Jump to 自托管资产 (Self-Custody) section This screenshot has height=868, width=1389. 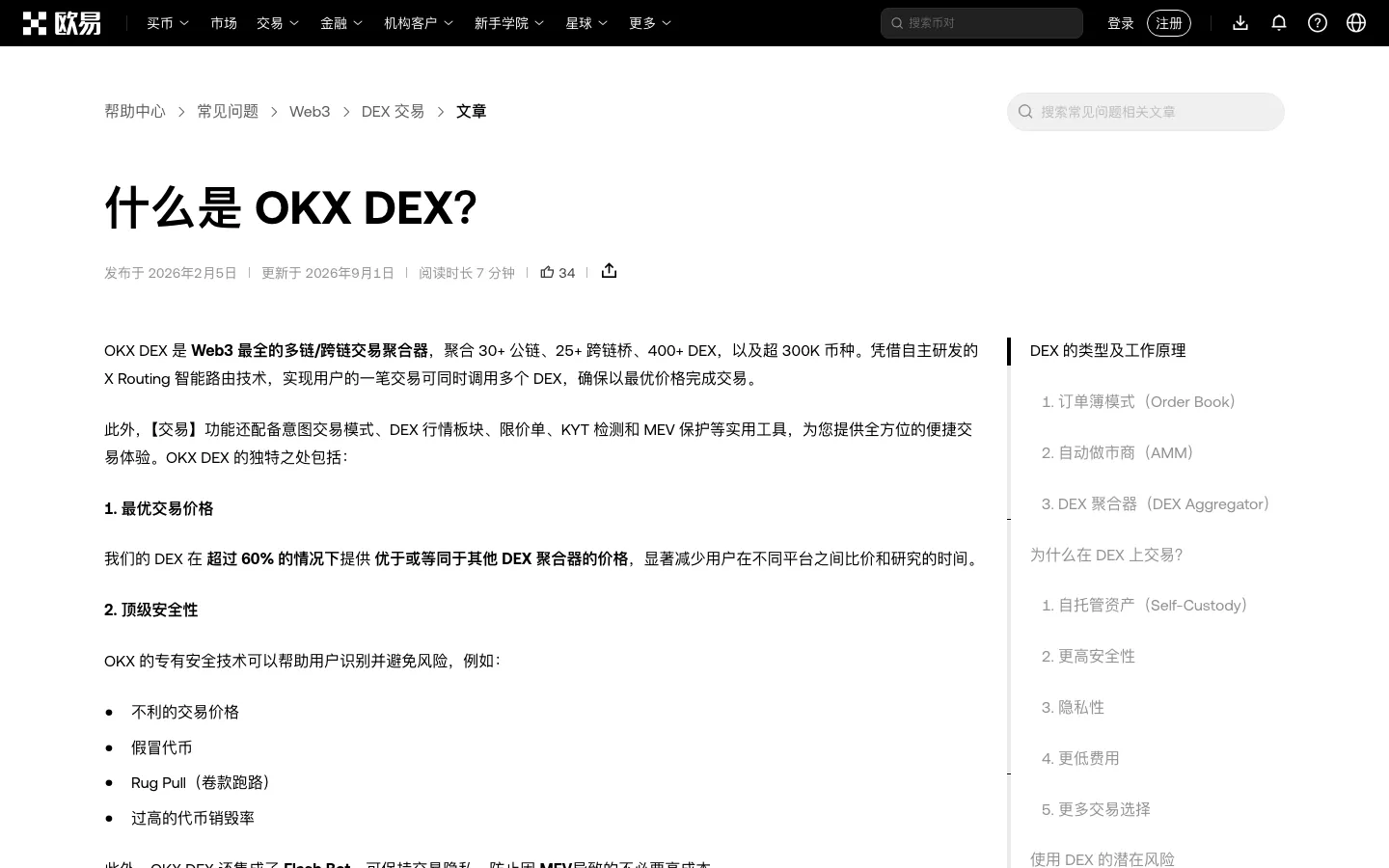click(x=1149, y=606)
